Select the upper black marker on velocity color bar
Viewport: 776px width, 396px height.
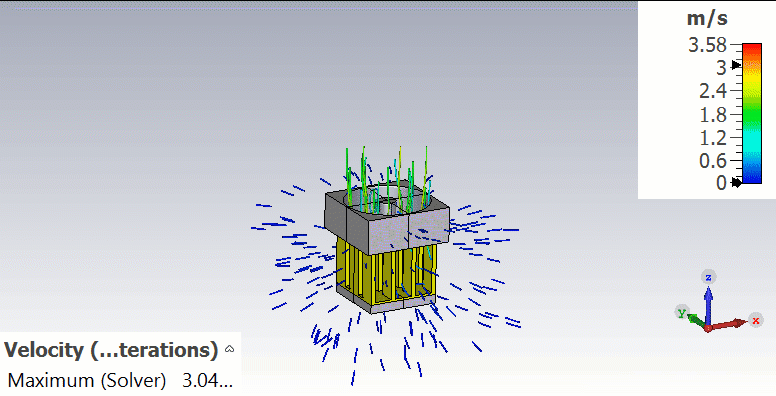click(x=736, y=65)
